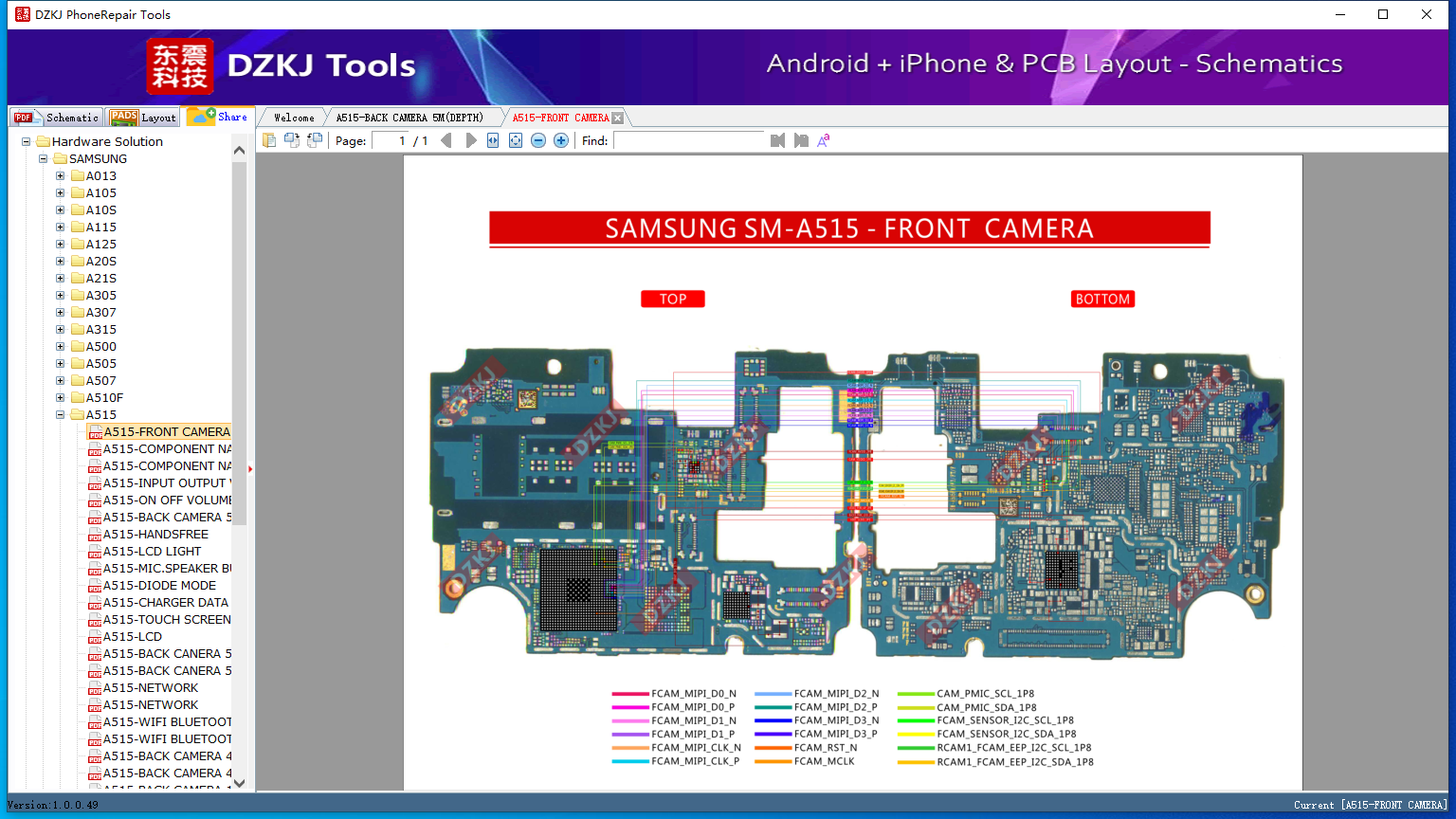Expand the A507 folder node
1456x819 pixels.
coord(60,380)
